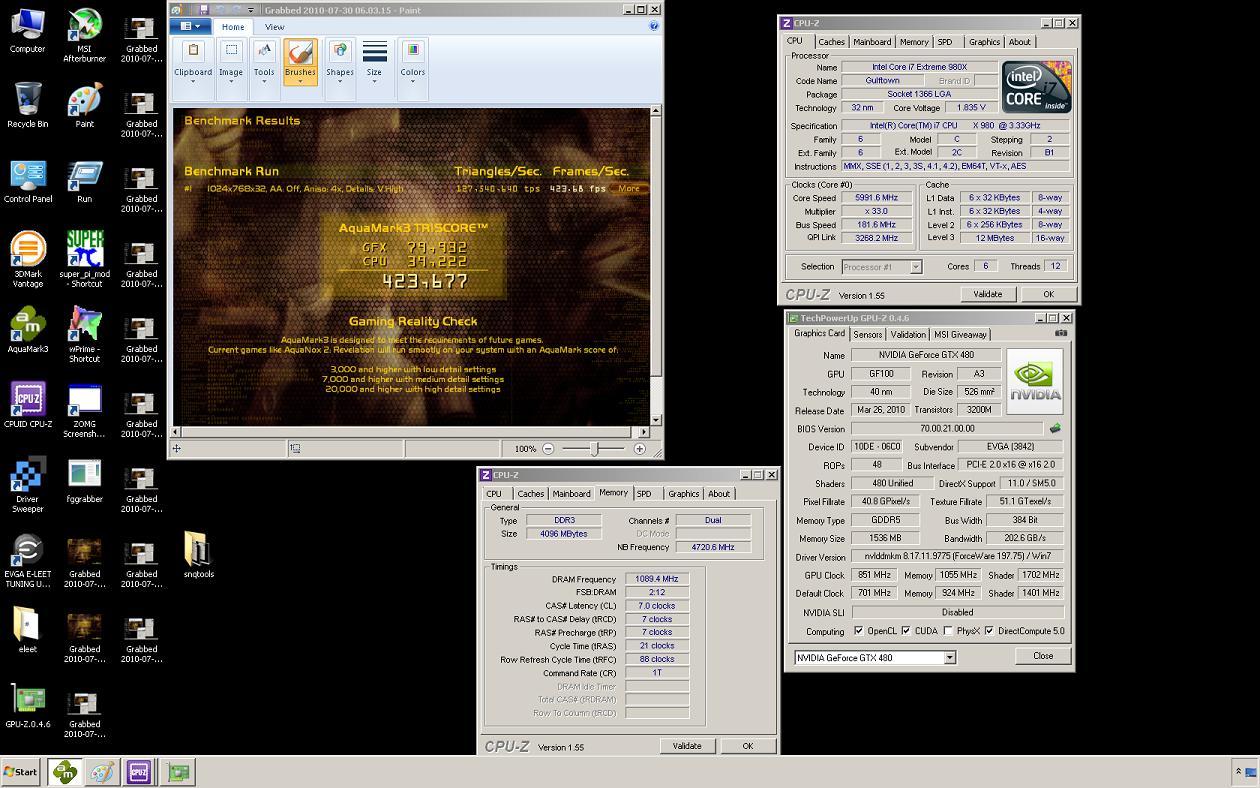The image size is (1260, 788).
Task: Open the Brushes dropdown in Paint
Action: 300,63
